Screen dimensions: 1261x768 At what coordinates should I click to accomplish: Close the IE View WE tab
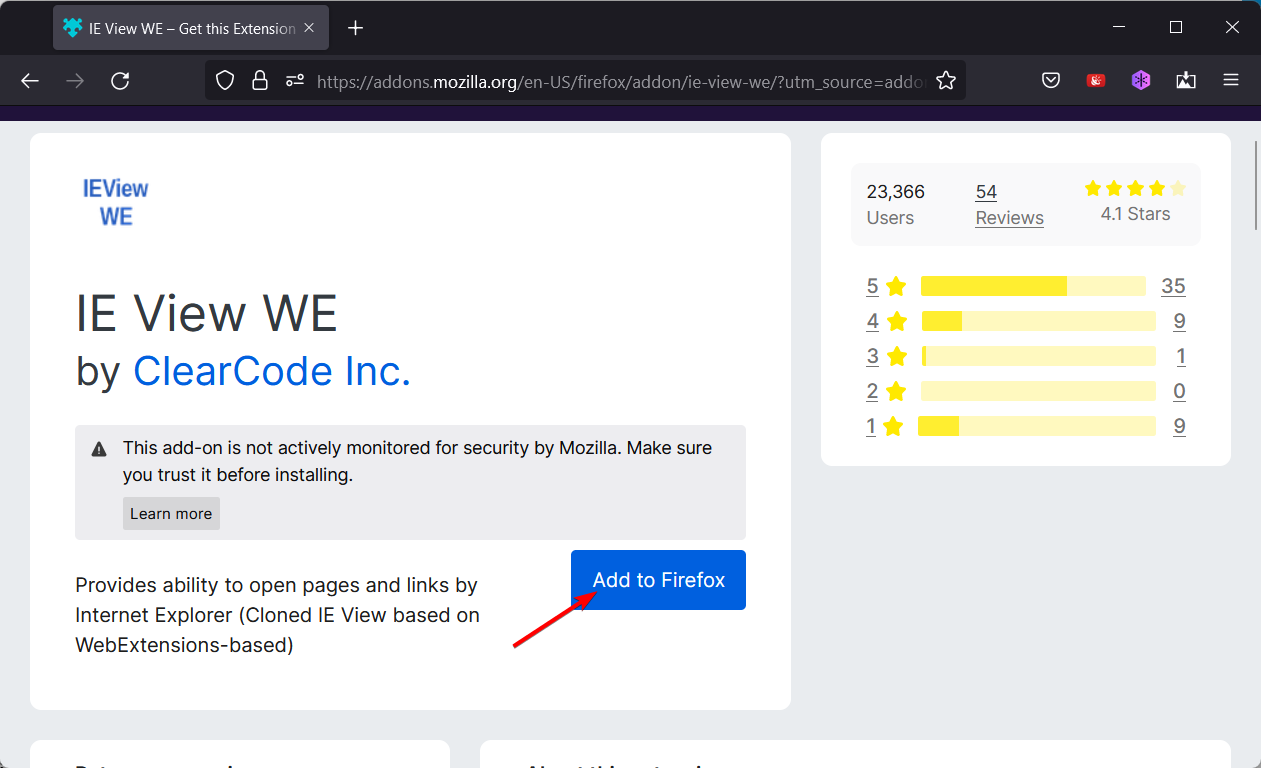[310, 28]
